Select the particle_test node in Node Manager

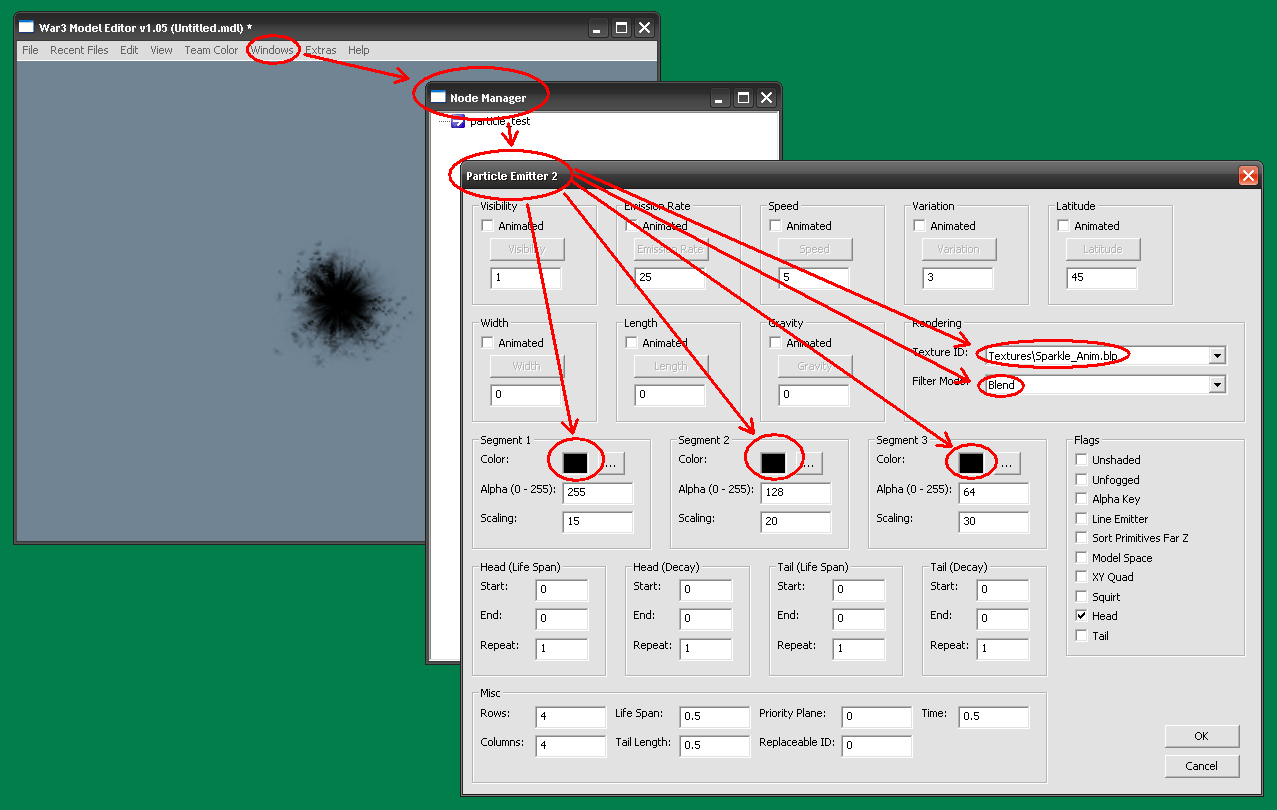click(x=500, y=121)
